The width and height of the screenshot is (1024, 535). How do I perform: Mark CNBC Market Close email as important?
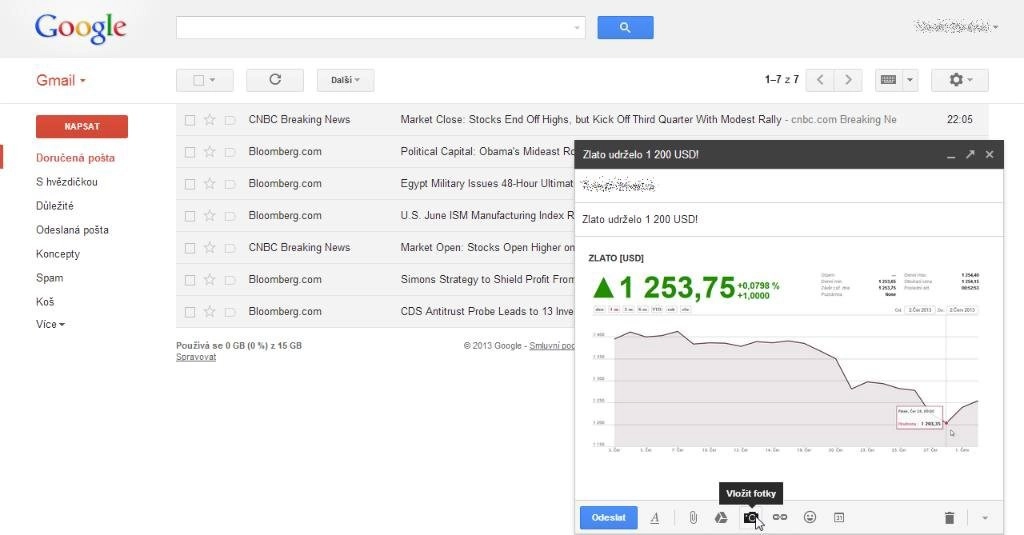230,120
